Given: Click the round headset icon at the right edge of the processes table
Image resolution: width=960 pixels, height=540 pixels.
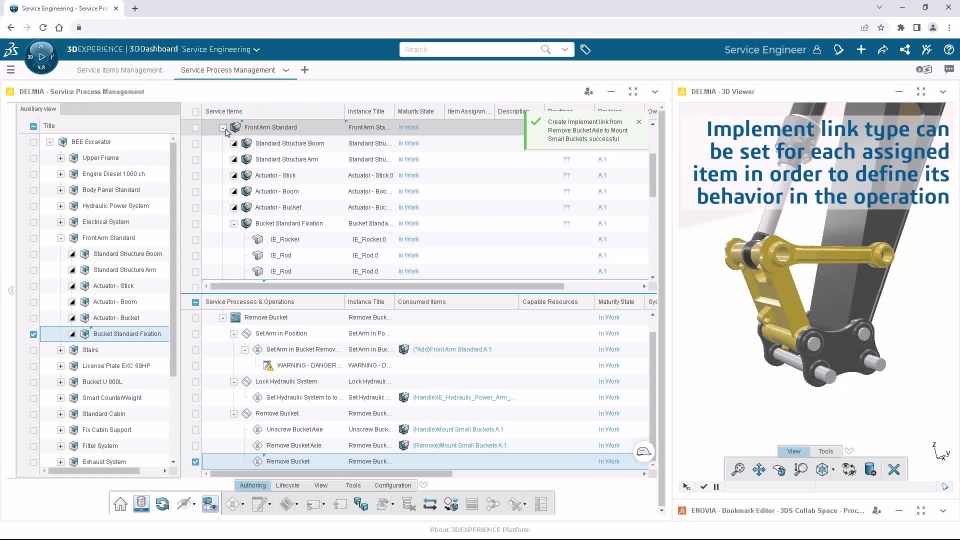Looking at the screenshot, I should tap(643, 452).
